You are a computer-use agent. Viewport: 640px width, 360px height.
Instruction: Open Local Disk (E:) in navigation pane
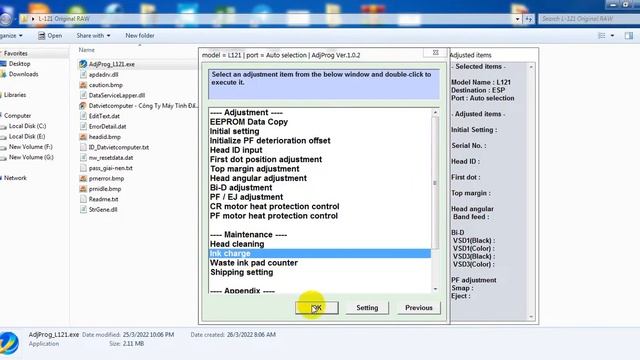[27, 136]
